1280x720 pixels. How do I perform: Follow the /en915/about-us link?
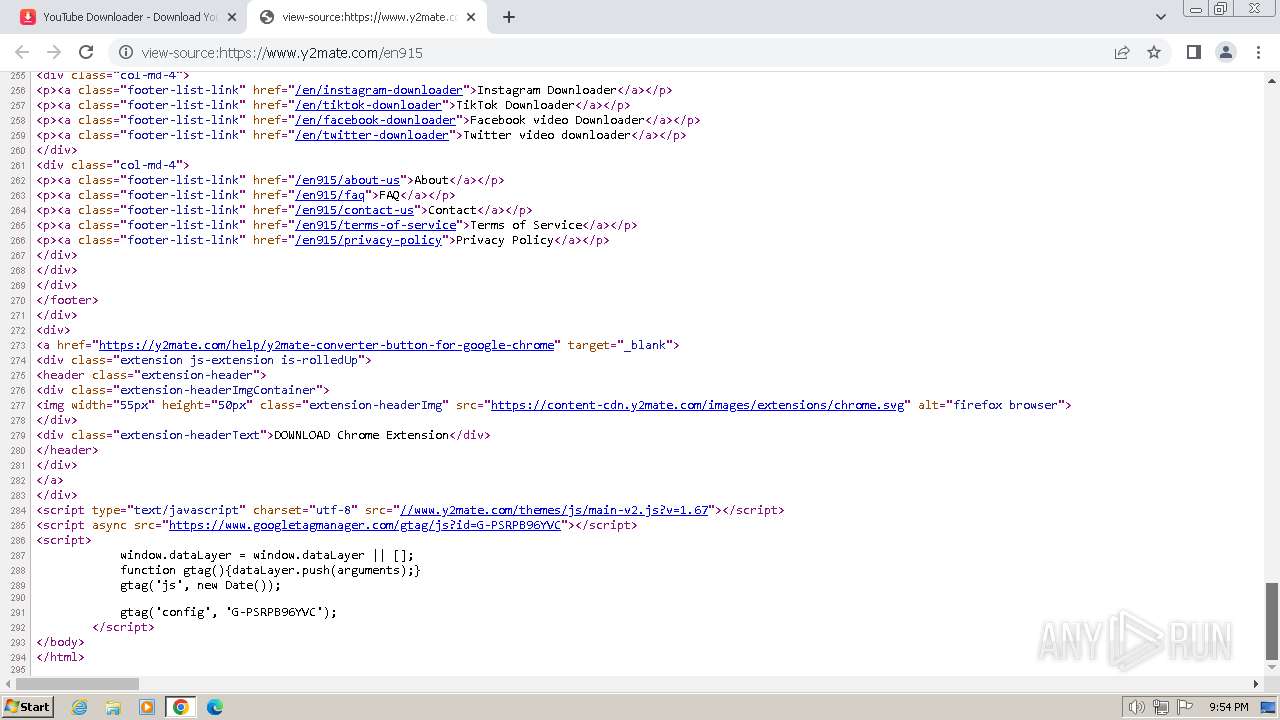tap(347, 180)
